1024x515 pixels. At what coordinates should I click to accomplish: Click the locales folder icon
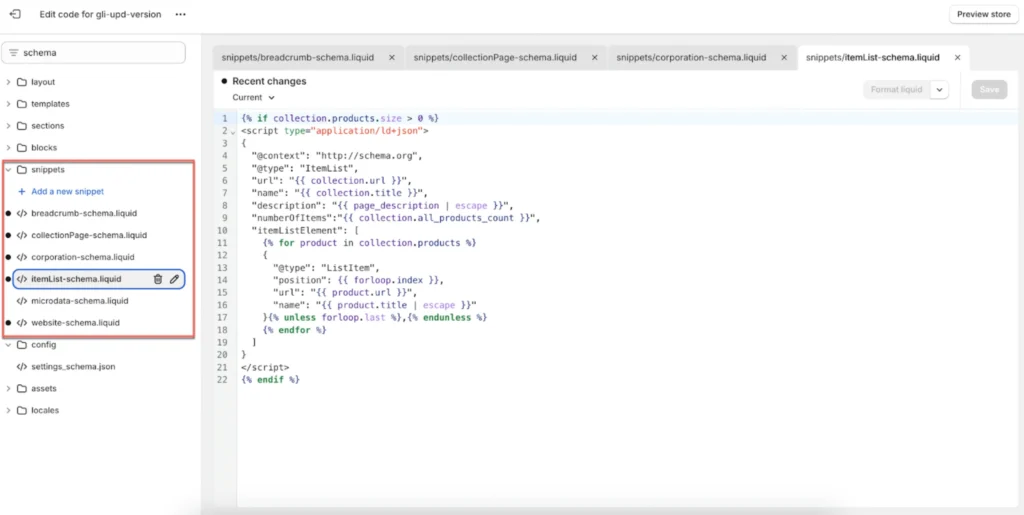(22, 411)
